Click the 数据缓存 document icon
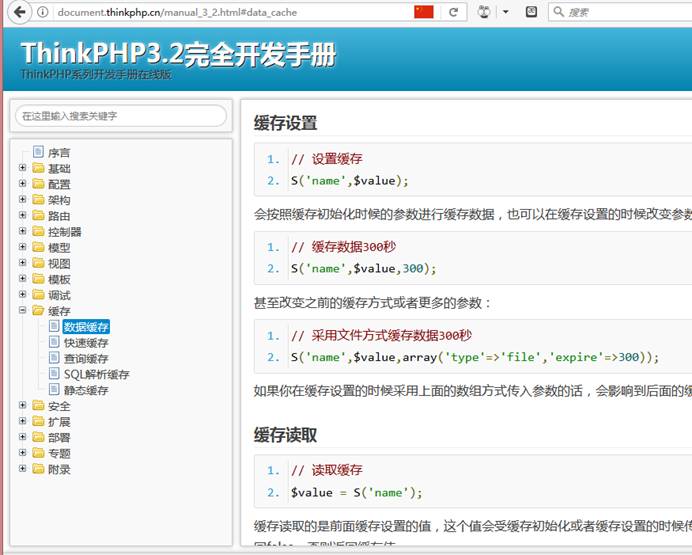Screen dimensions: 692x555 54,326
